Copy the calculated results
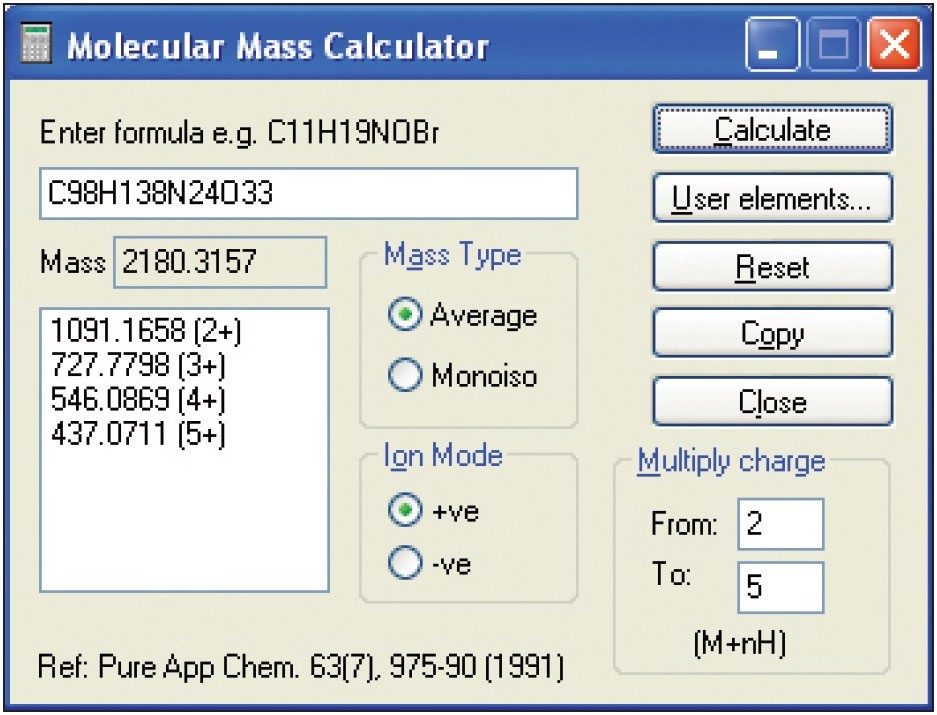Screen dimensions: 937x715 point(772,333)
